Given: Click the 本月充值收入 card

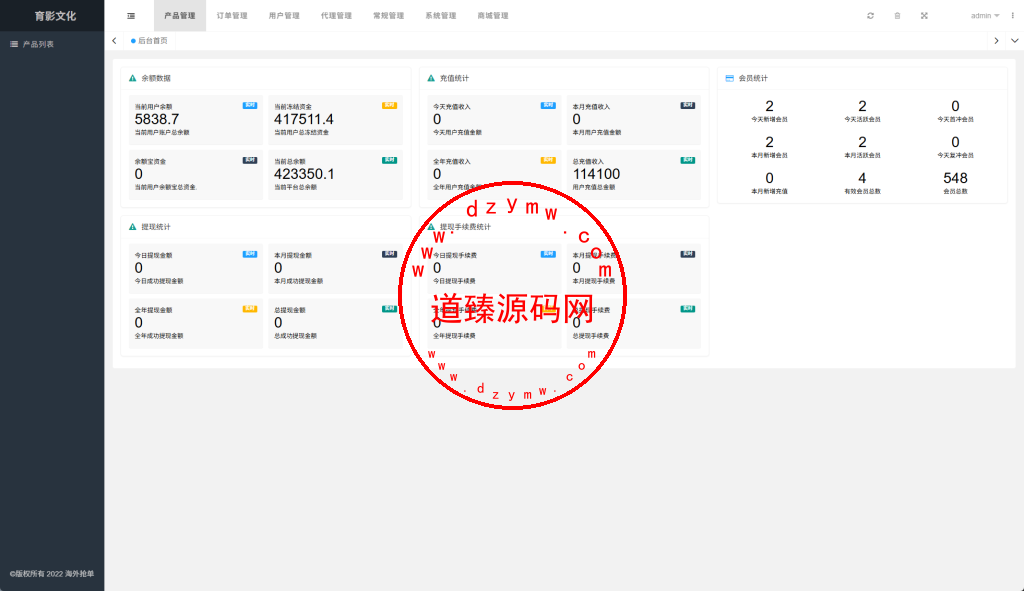Looking at the screenshot, I should (633, 120).
